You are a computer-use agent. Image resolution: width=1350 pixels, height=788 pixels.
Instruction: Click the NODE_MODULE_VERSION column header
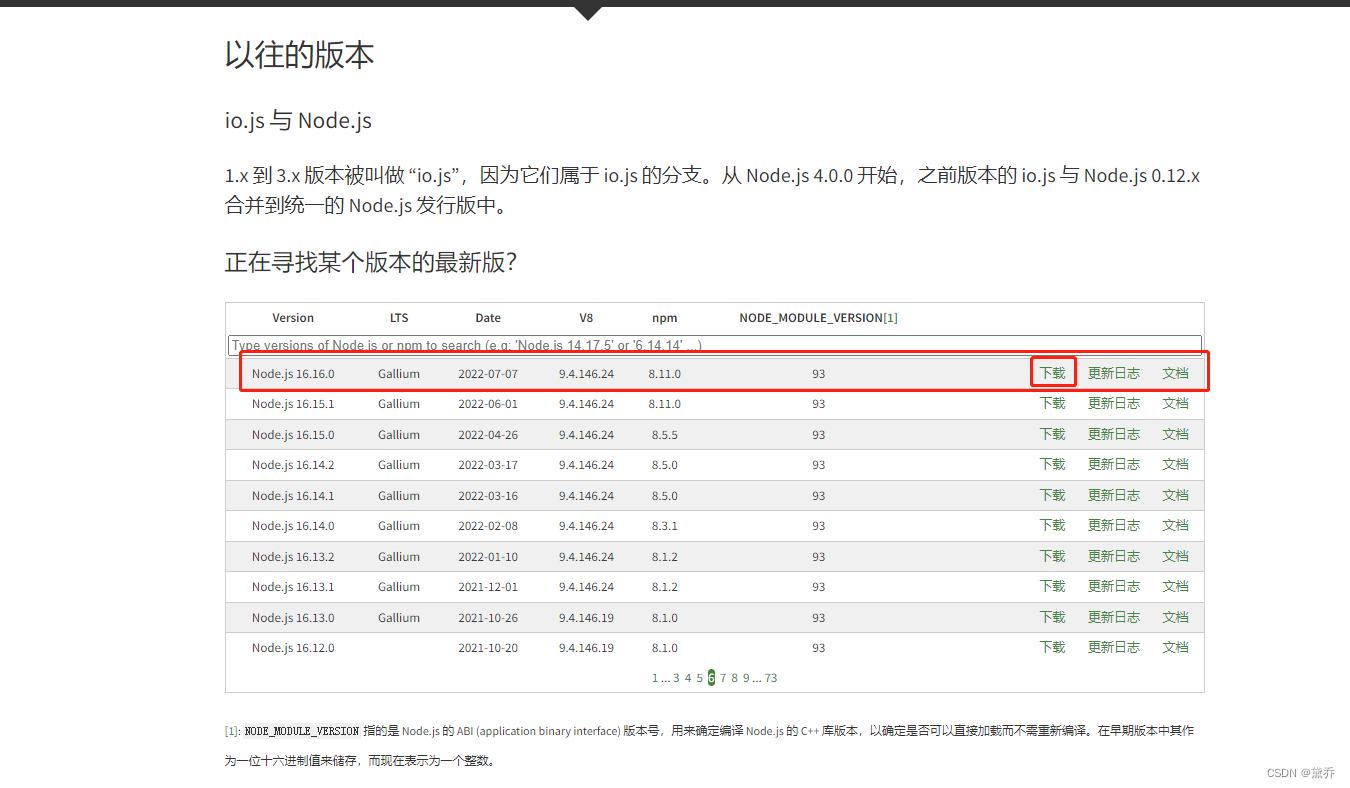tap(811, 318)
